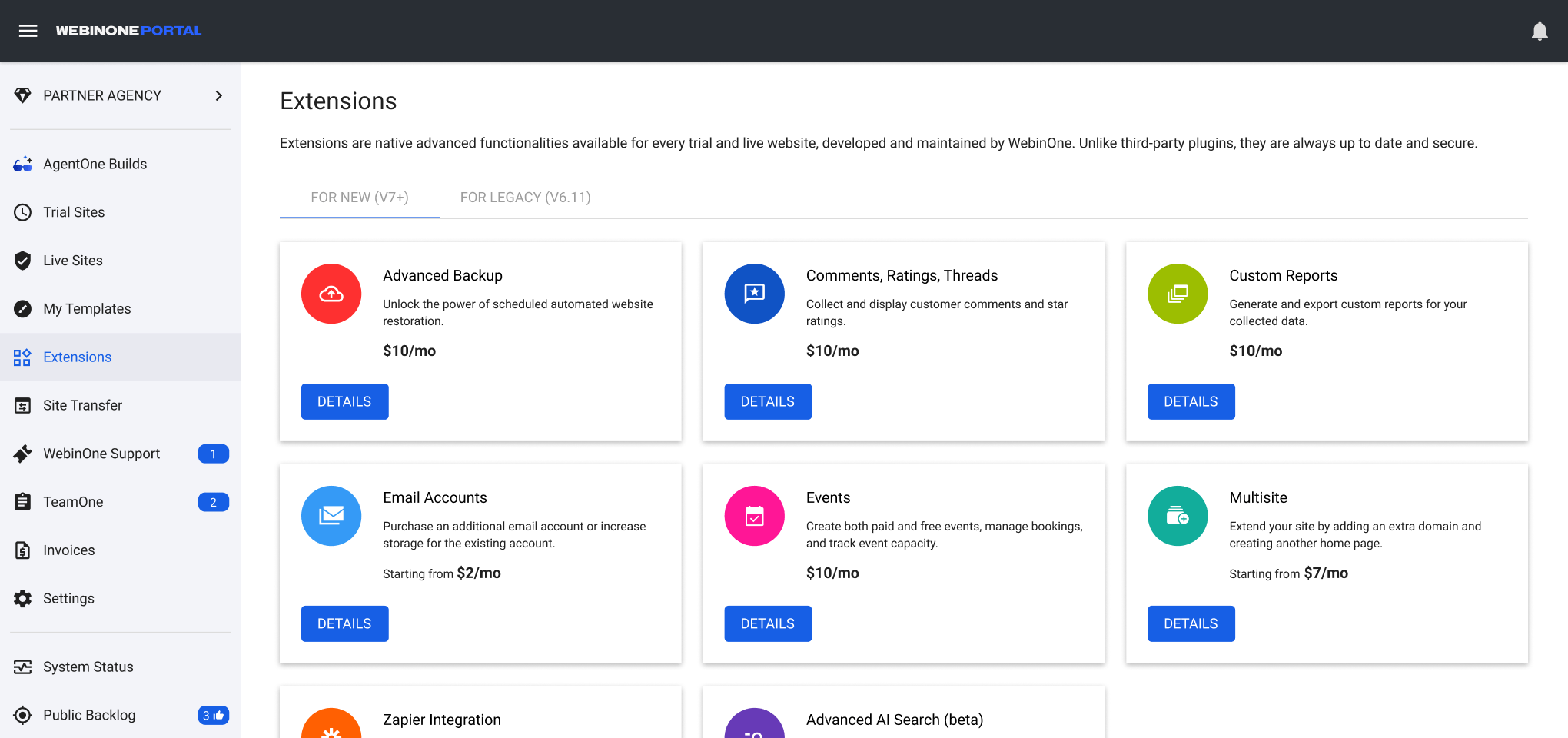
Task: Click the 'Starting from $2/mo' price
Action: coord(442,573)
